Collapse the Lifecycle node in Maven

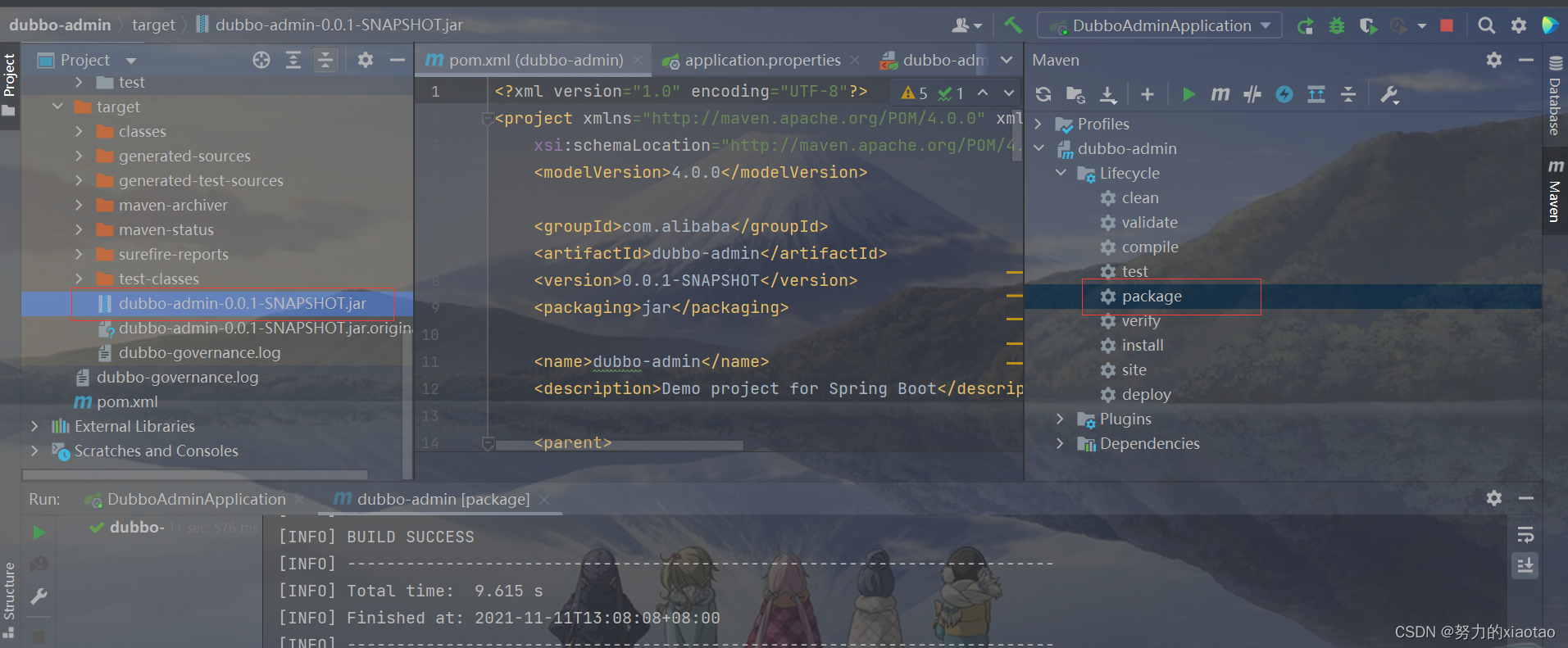click(1061, 173)
